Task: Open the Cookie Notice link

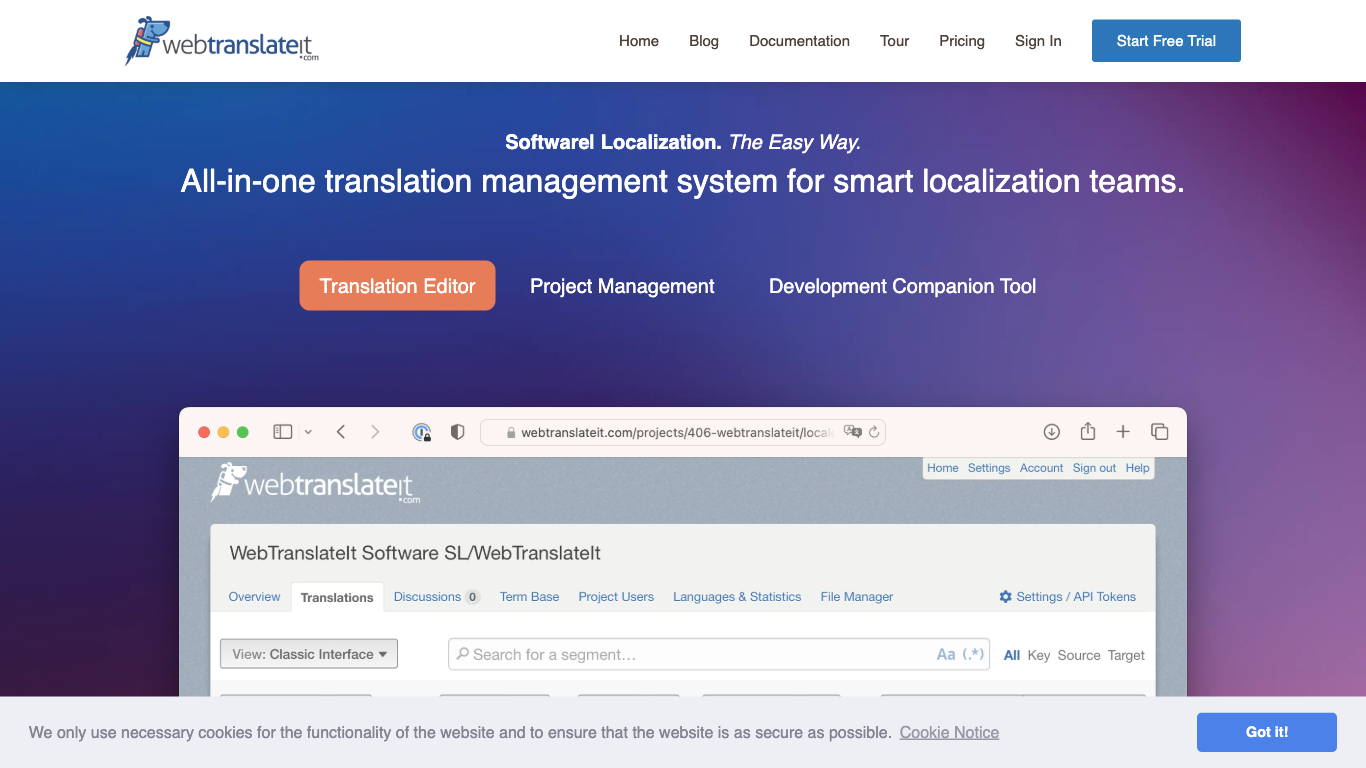Action: click(949, 732)
